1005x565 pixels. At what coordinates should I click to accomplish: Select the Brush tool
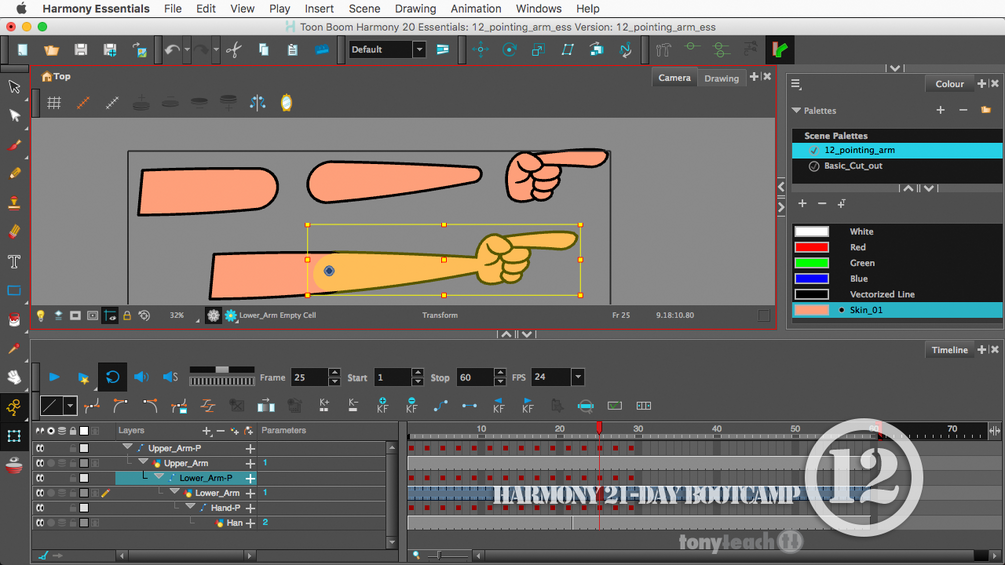pyautogui.click(x=14, y=145)
